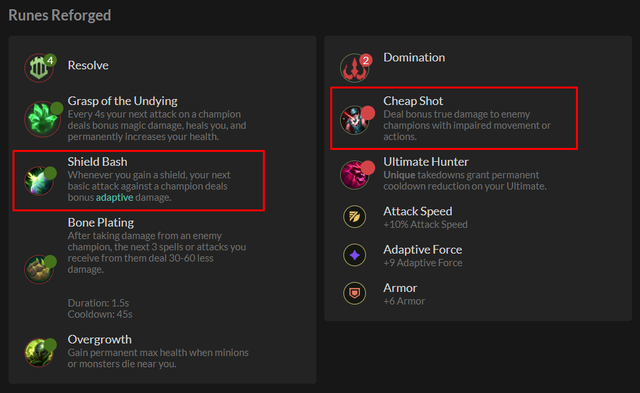Viewport: 640px width, 393px height.
Task: Open the Grasp of the Undying title
Action: point(122,101)
